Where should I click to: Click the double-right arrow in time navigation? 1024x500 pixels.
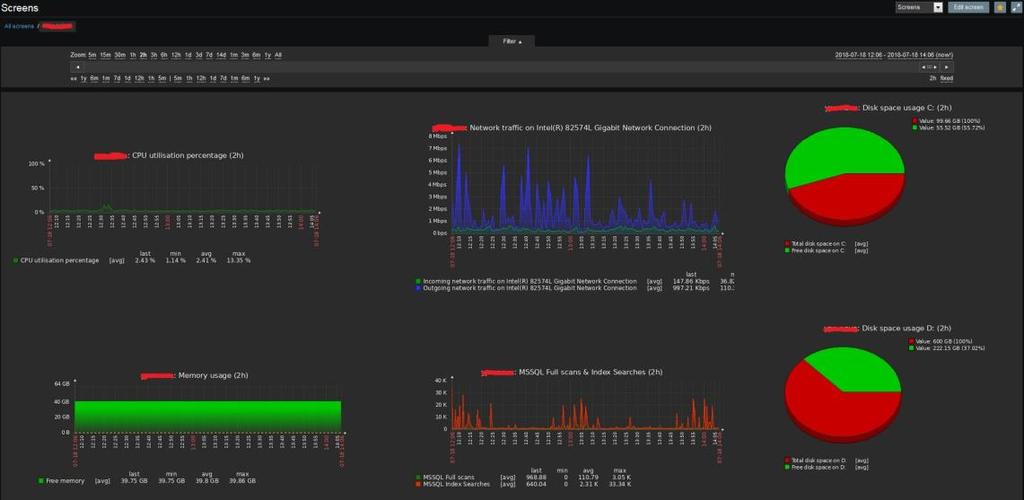(266, 78)
